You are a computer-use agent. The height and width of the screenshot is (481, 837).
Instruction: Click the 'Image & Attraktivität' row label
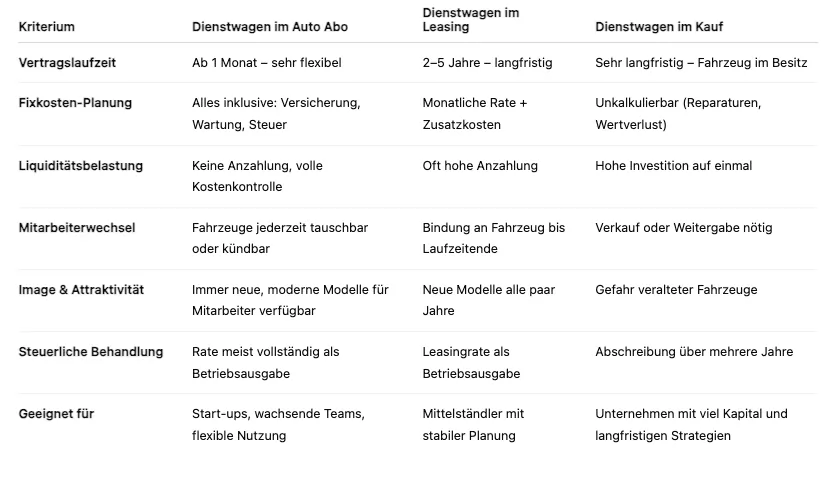(x=81, y=290)
